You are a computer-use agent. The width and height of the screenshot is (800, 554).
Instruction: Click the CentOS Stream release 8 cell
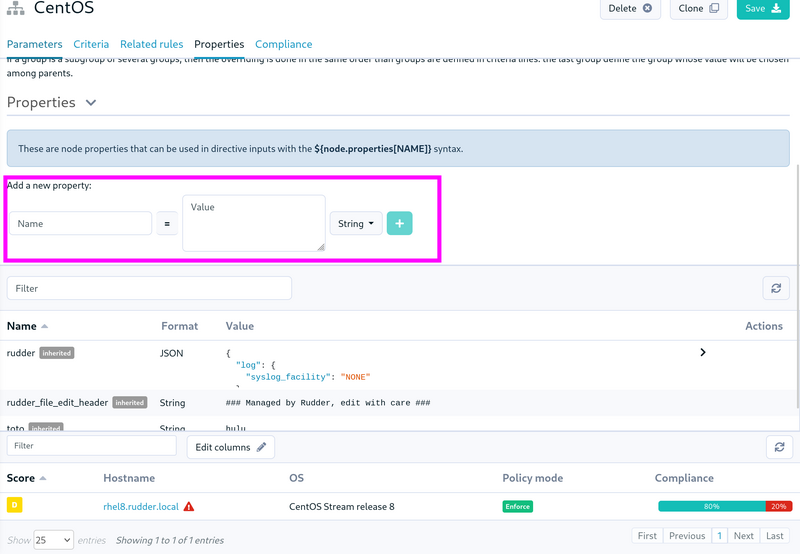pos(341,507)
